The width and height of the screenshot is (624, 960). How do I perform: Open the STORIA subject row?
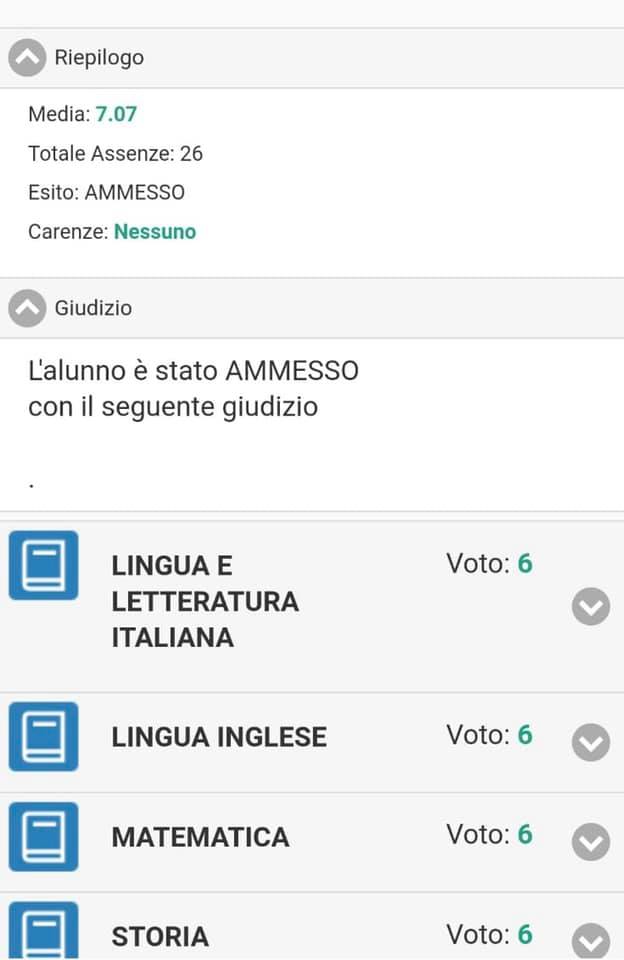tap(312, 926)
